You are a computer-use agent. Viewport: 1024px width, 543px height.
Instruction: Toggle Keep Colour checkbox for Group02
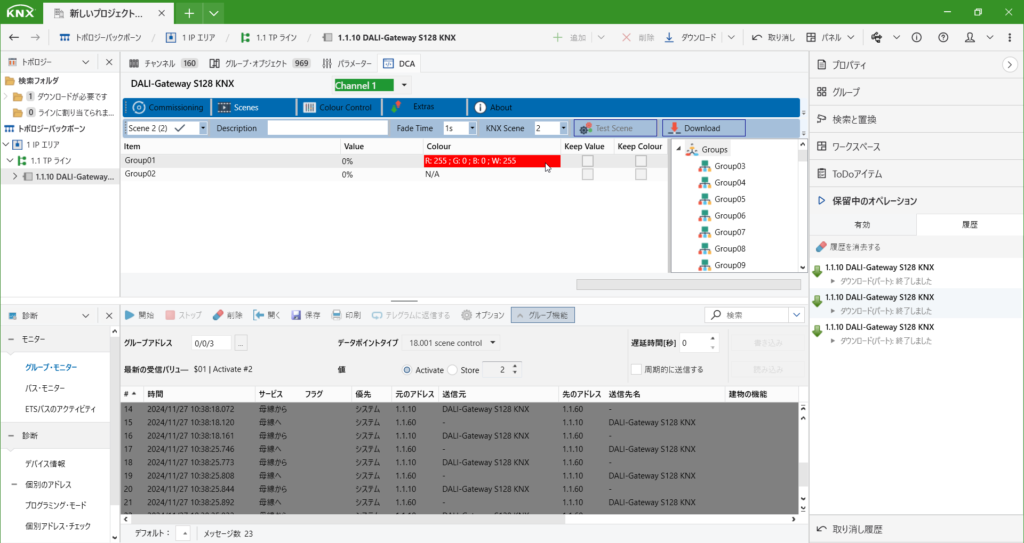coord(641,174)
